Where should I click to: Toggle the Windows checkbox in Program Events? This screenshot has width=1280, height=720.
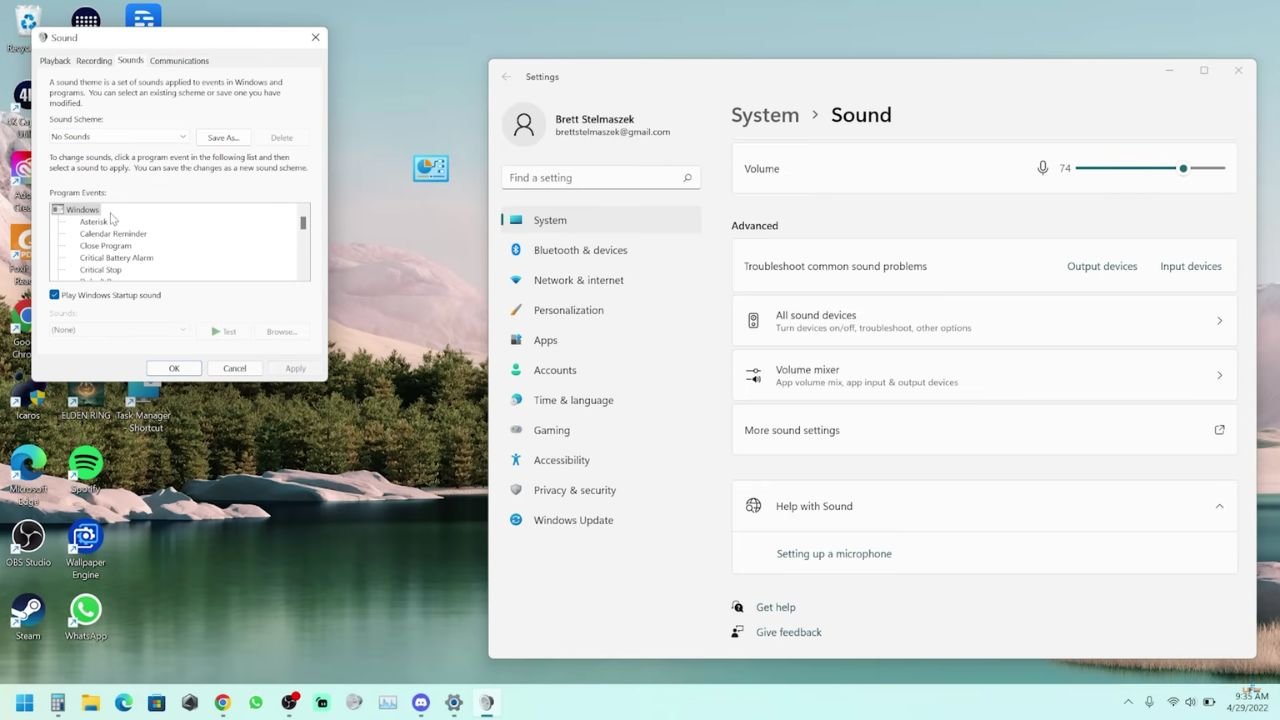point(57,209)
